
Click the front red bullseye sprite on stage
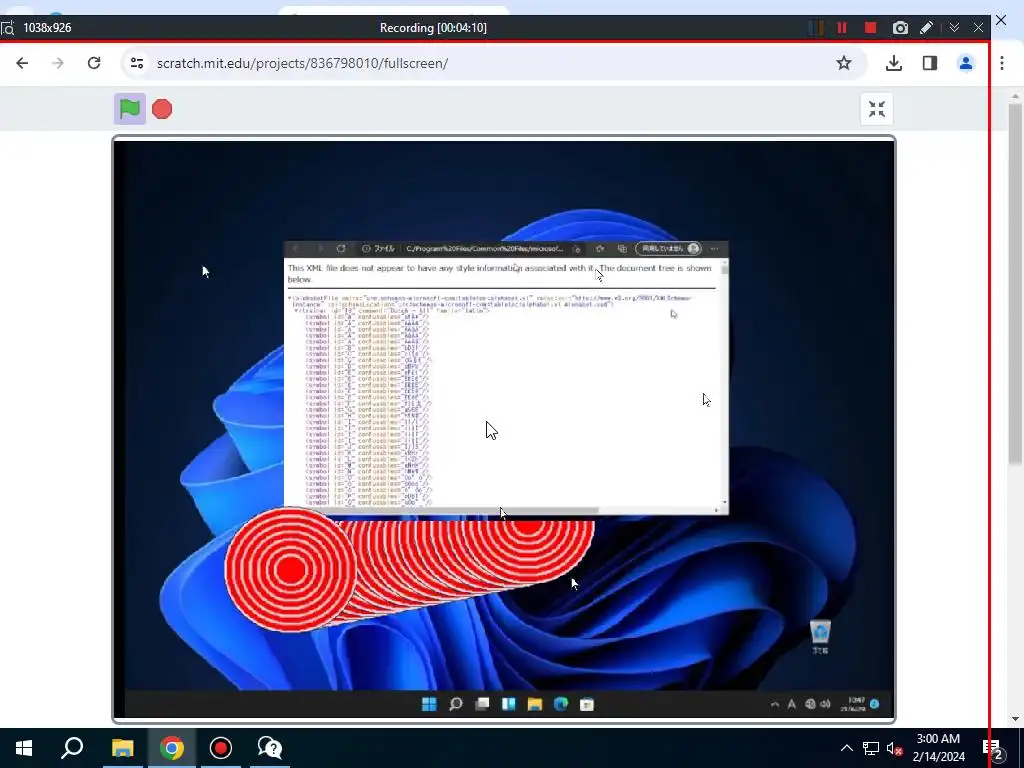[x=291, y=569]
